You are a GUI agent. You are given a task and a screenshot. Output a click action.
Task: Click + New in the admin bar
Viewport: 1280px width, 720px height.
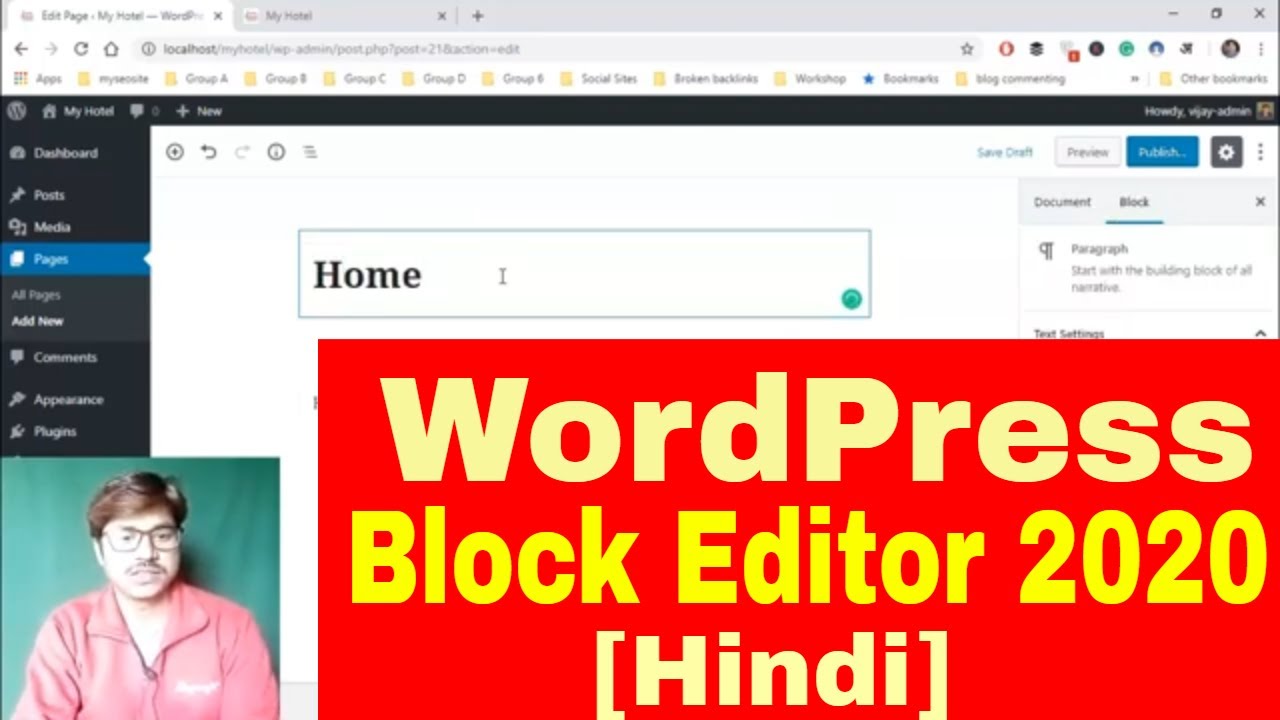click(x=199, y=111)
